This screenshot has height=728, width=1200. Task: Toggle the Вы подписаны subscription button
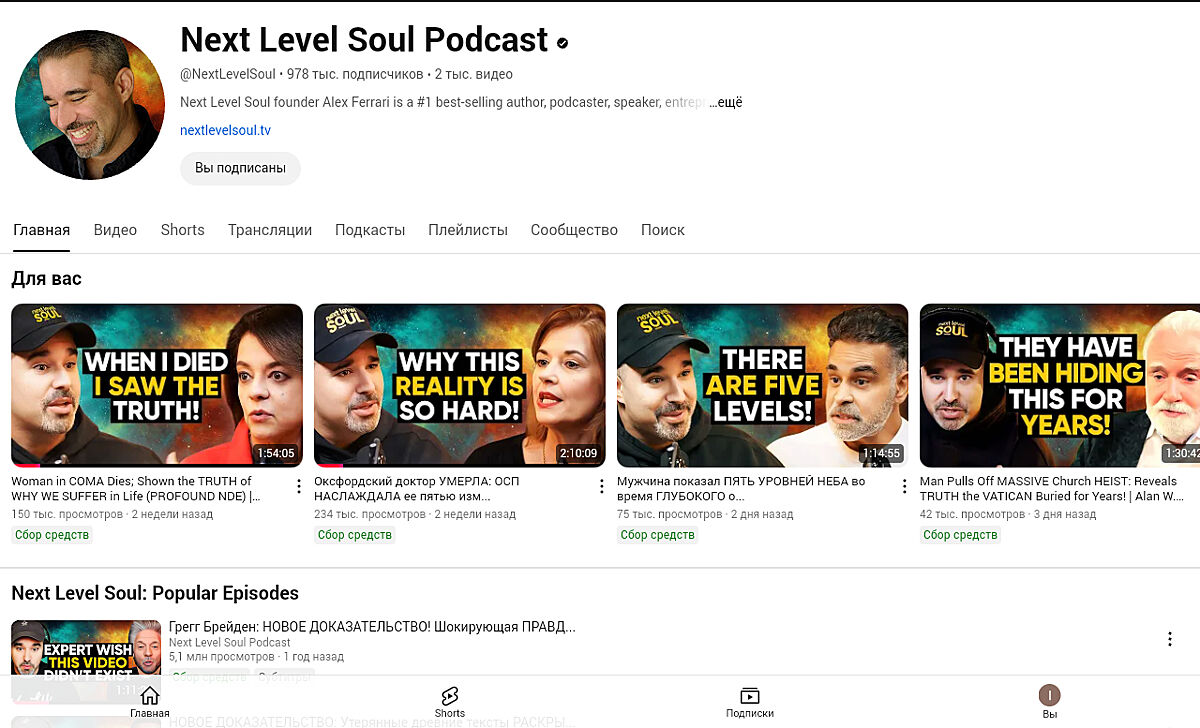240,168
